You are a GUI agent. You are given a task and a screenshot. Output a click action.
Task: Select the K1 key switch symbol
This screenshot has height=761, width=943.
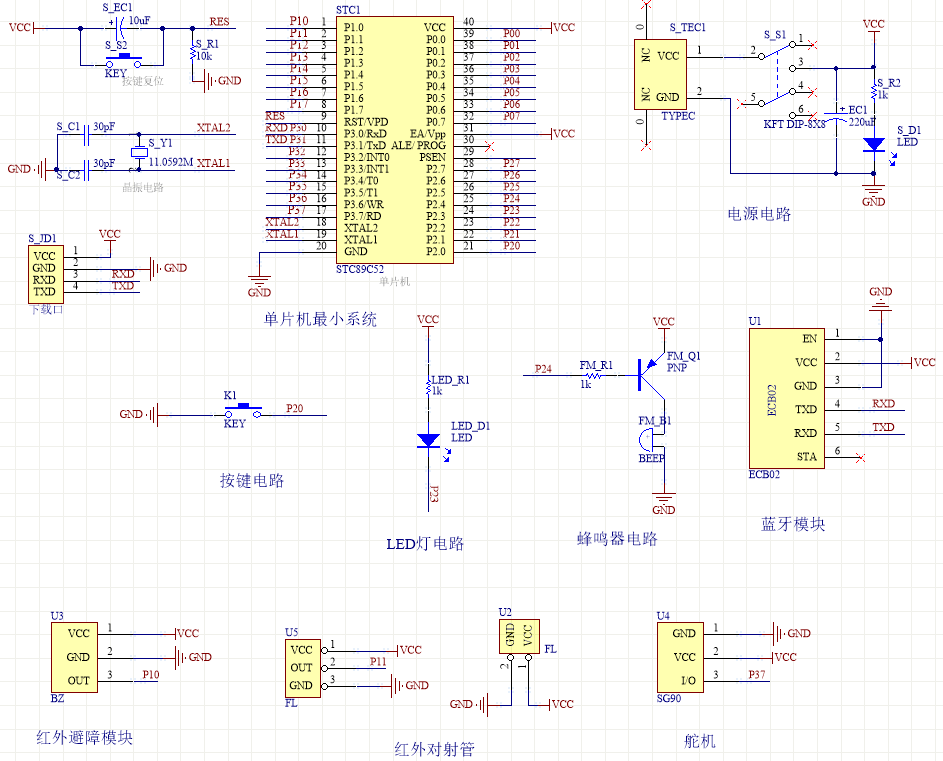pyautogui.click(x=243, y=411)
